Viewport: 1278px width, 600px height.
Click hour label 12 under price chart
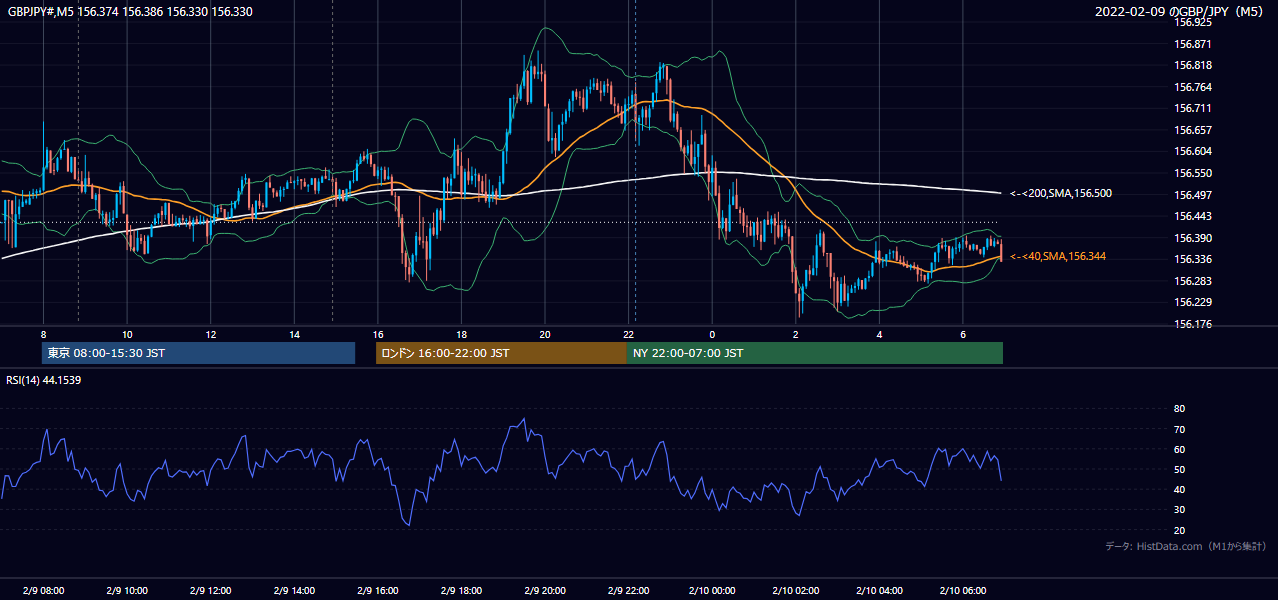210,334
